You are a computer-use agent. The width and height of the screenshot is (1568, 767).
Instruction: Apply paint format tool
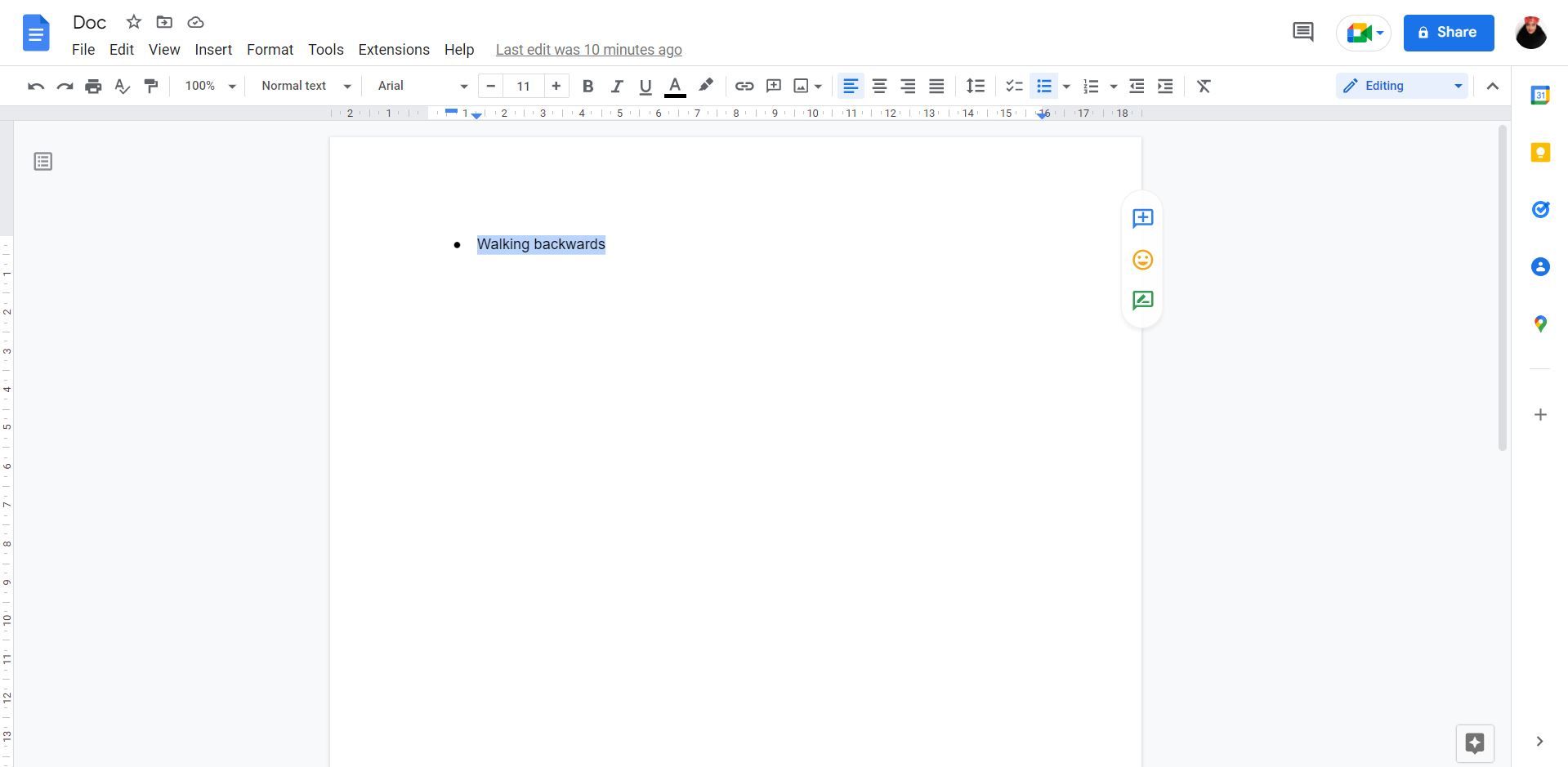click(x=151, y=86)
